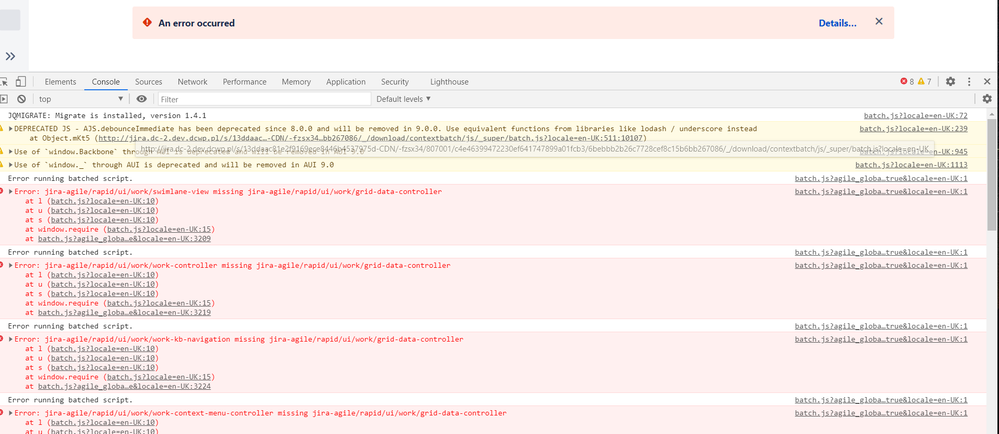Expand the work-controller missing module error
This screenshot has width=999, height=434.
coord(10,265)
